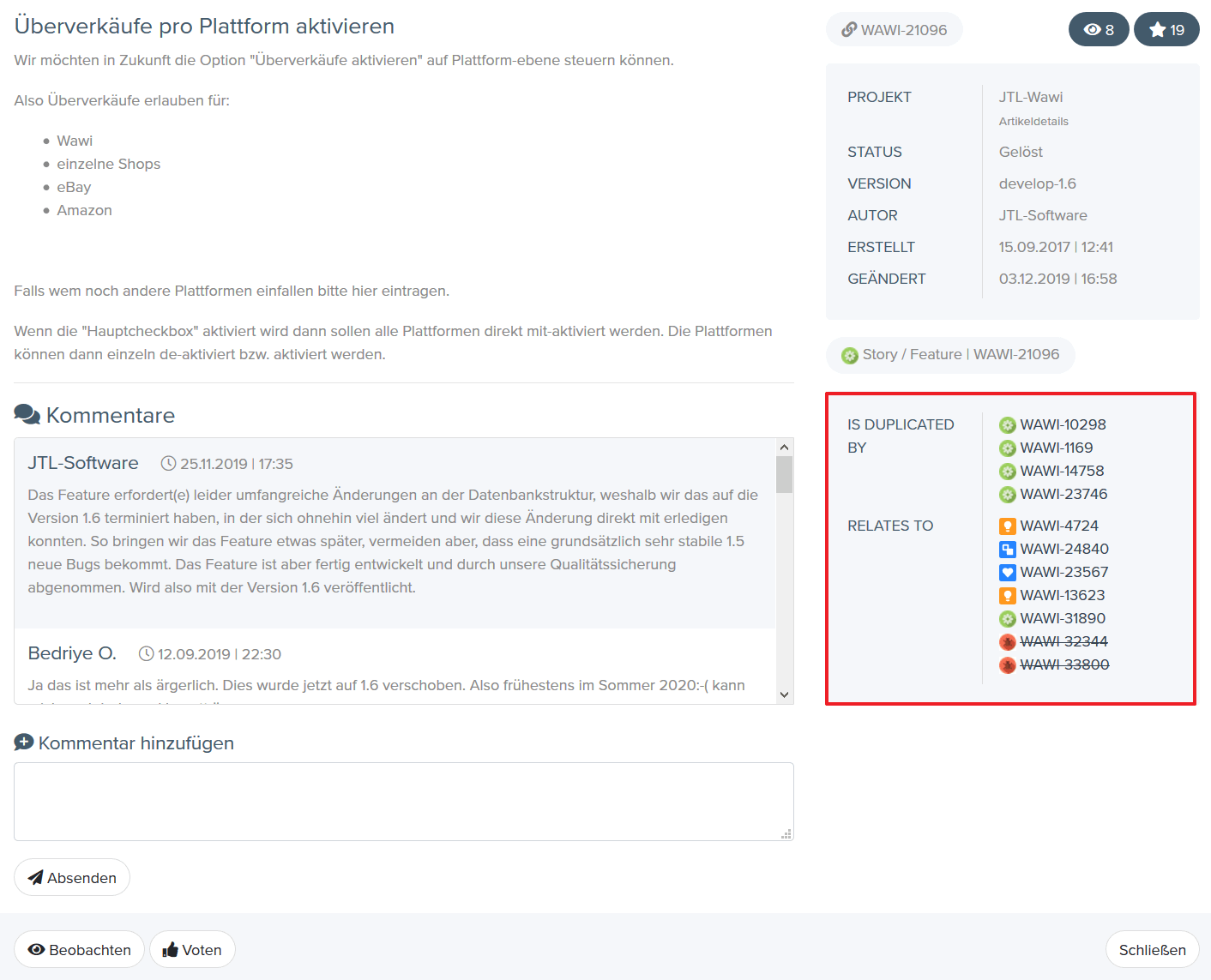Toggle the star favorites badge showing 19
Image resolution: width=1211 pixels, height=980 pixels.
point(1166,30)
